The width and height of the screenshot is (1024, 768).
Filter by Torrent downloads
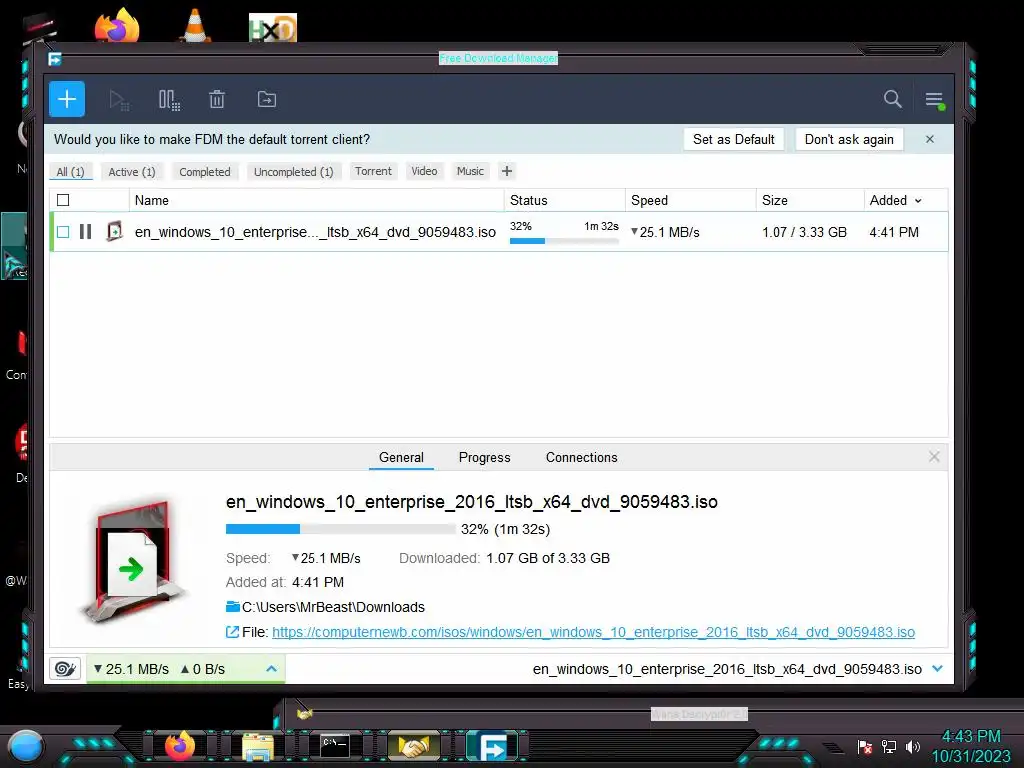tap(374, 171)
